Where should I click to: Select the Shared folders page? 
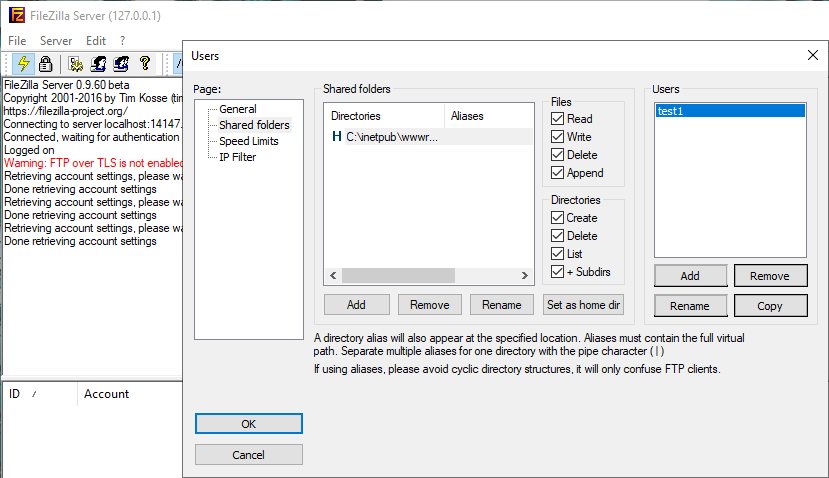254,125
